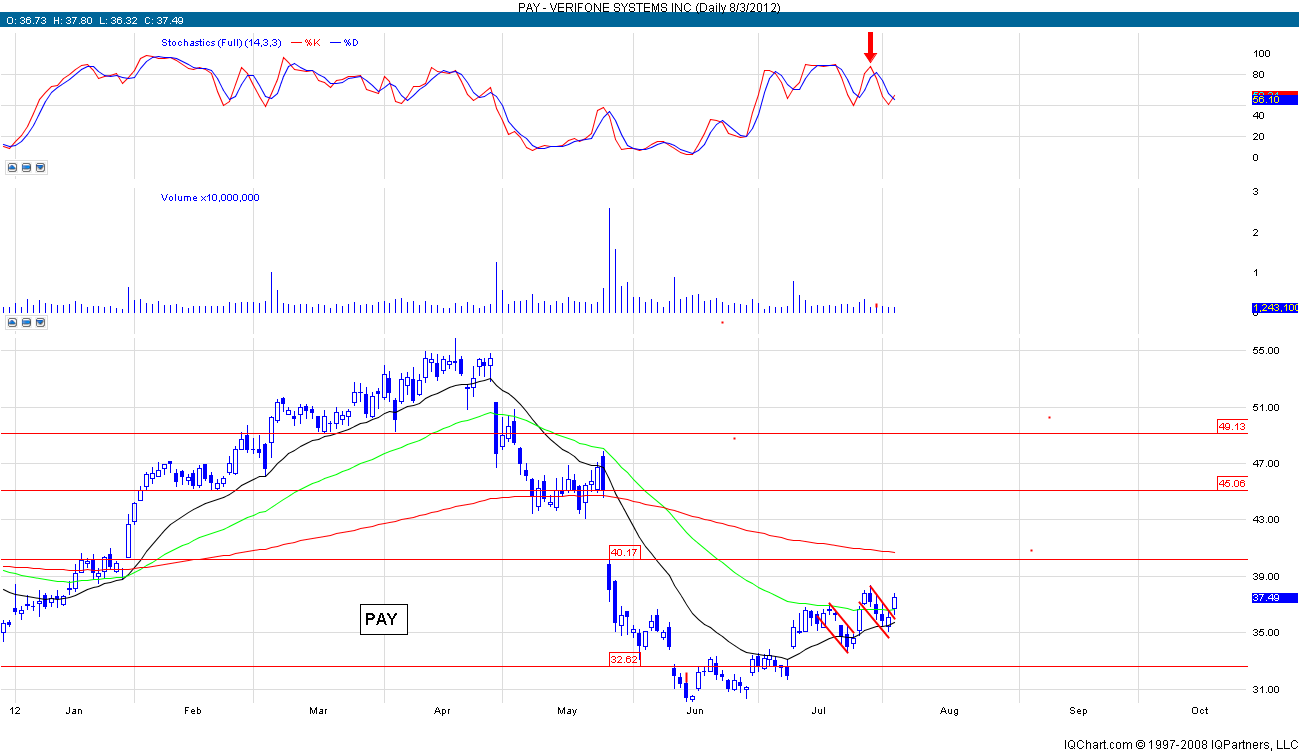
Task: Click the 1,243,100 volume value marker
Action: (1274, 308)
